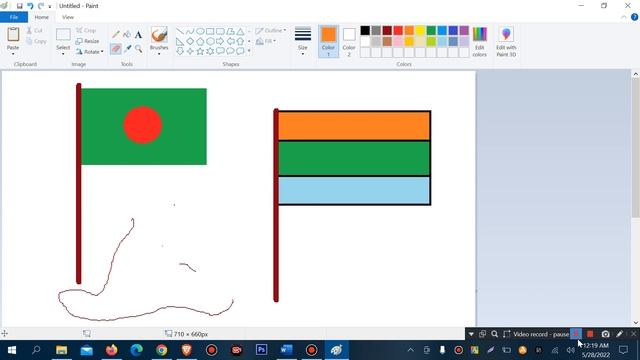Pick the purple color swatch
The image size is (640, 360).
pyautogui.click(x=464, y=30)
